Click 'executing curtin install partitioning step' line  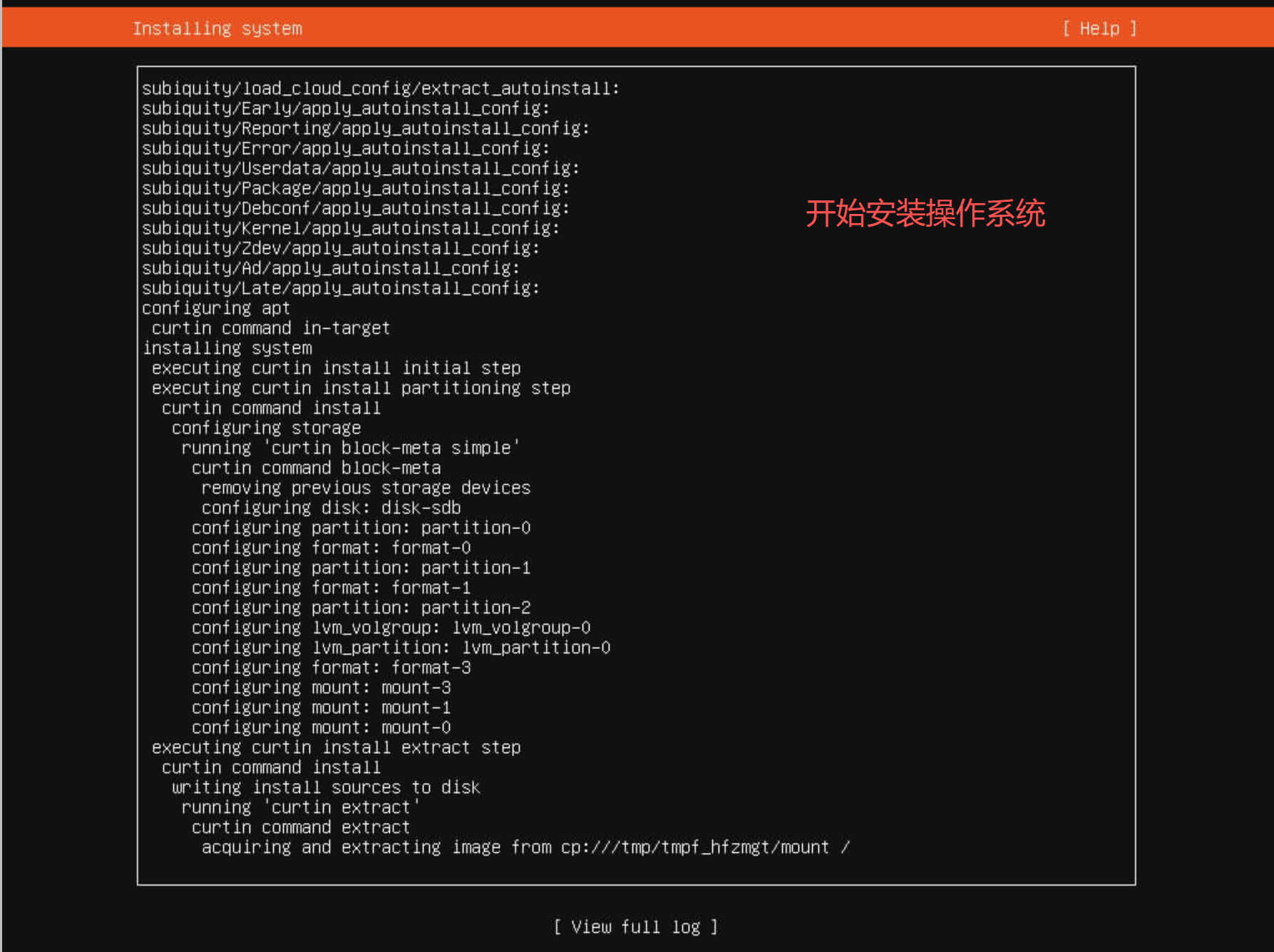361,388
